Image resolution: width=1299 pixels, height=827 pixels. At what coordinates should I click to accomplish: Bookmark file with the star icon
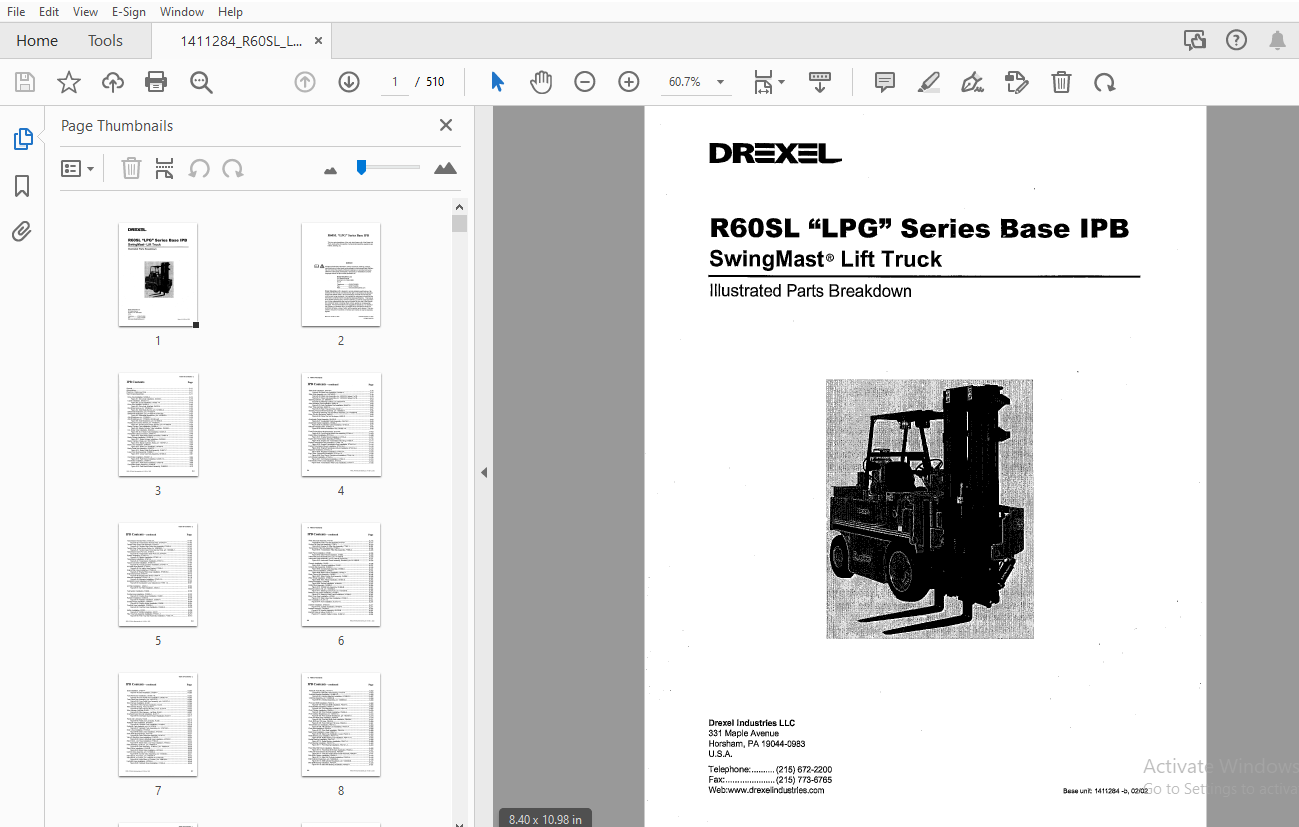coord(68,82)
